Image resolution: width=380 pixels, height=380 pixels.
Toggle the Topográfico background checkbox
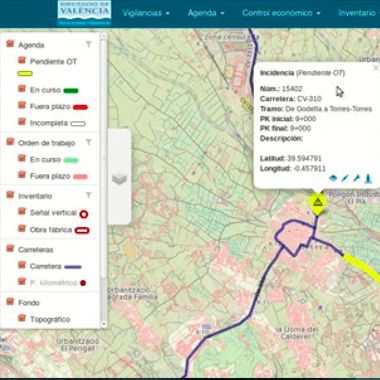pos(22,318)
